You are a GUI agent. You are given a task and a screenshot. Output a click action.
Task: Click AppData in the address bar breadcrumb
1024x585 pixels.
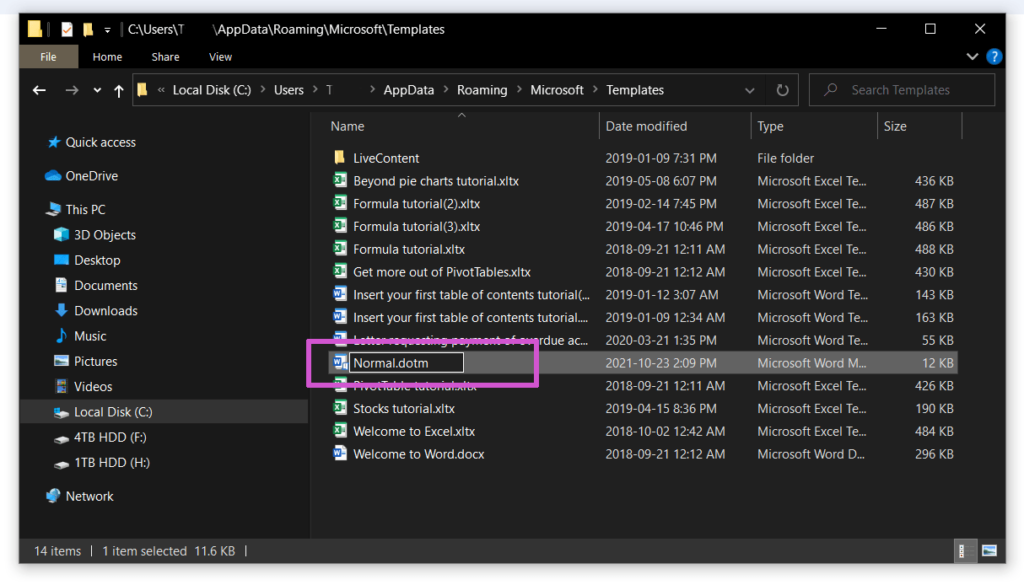[x=409, y=90]
